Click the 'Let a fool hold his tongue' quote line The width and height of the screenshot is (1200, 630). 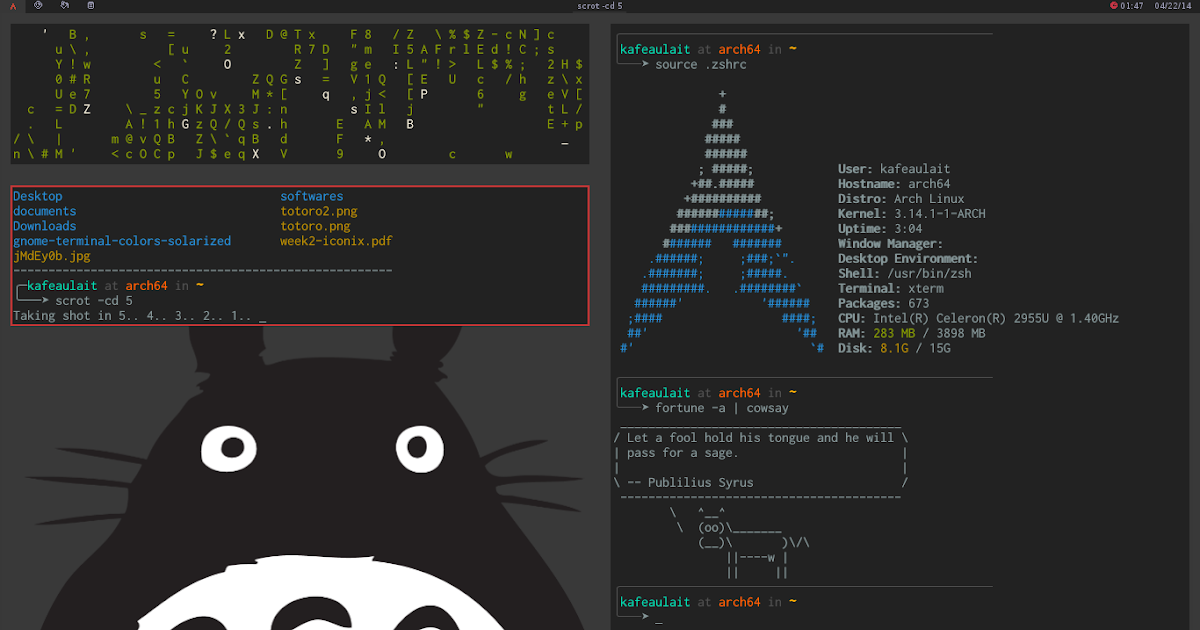(x=760, y=438)
